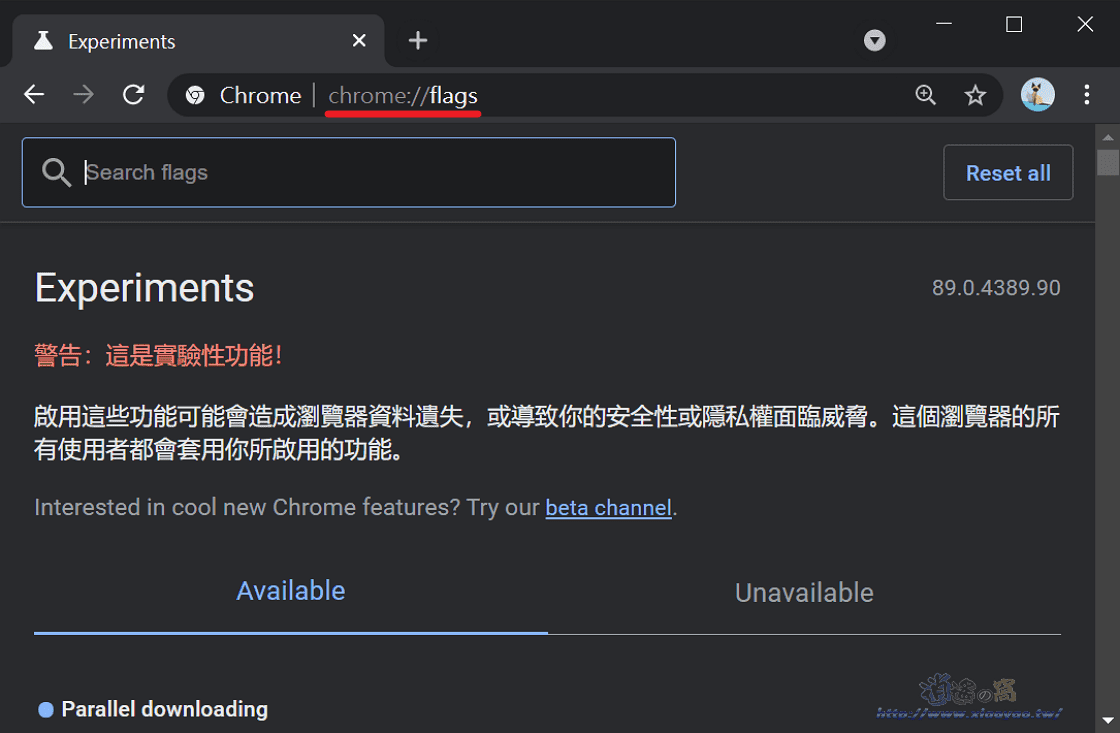Click the search magnifier icon in flags box
Screen dimensions: 1120x733
click(56, 172)
